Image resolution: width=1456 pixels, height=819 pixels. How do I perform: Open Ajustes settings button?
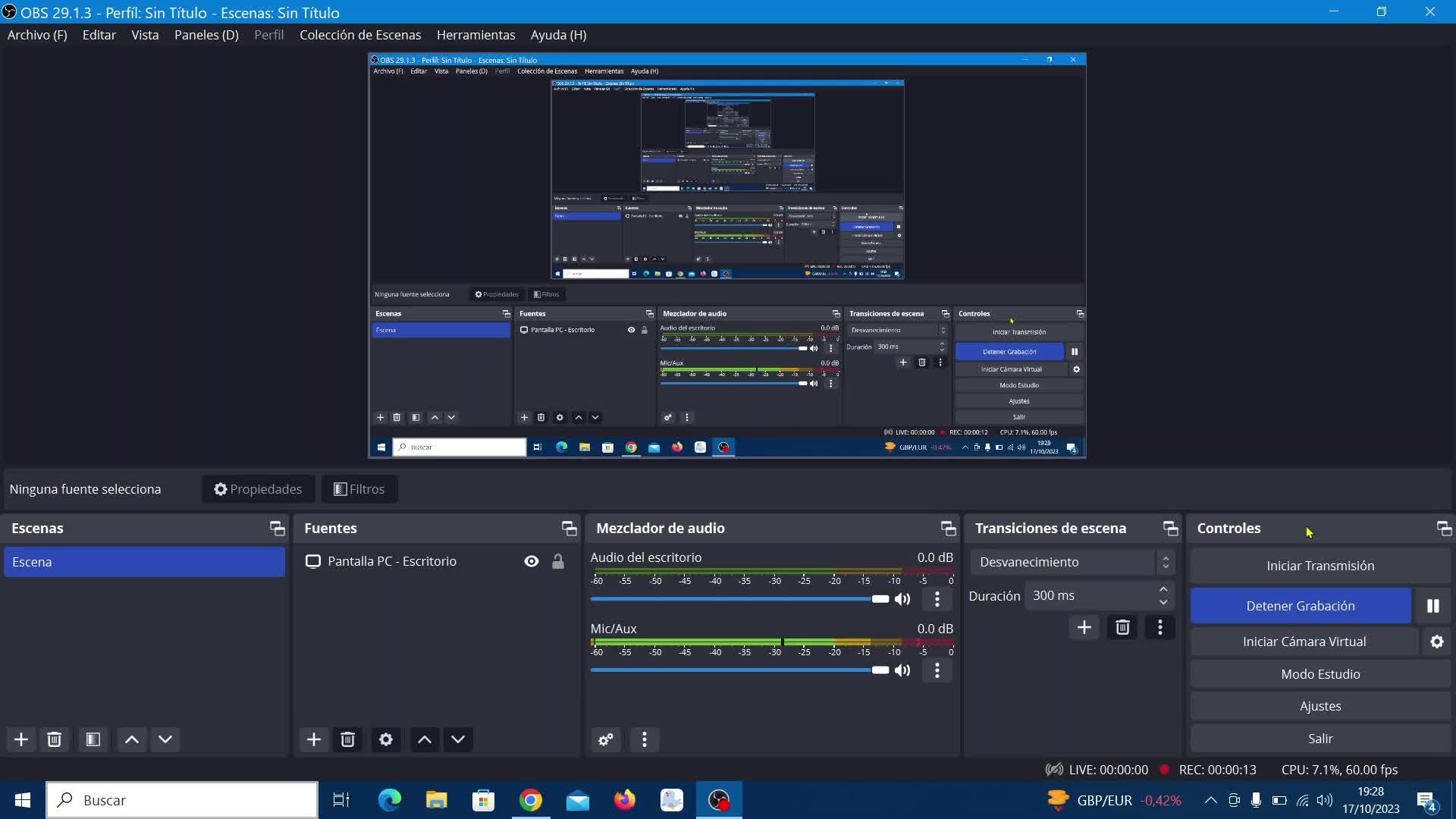pos(1319,706)
